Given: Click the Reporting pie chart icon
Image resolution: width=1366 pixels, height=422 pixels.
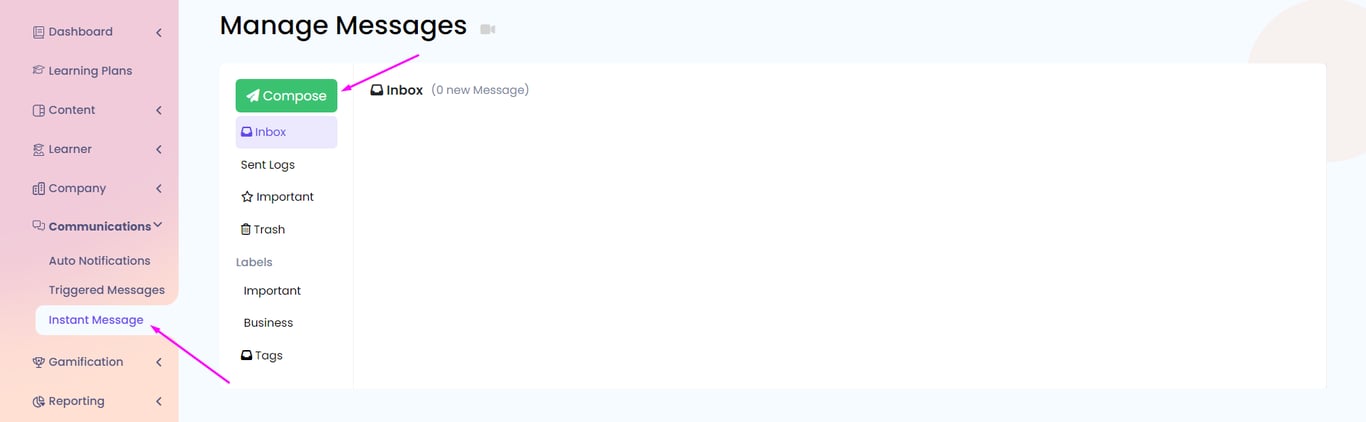Looking at the screenshot, I should pos(39,401).
